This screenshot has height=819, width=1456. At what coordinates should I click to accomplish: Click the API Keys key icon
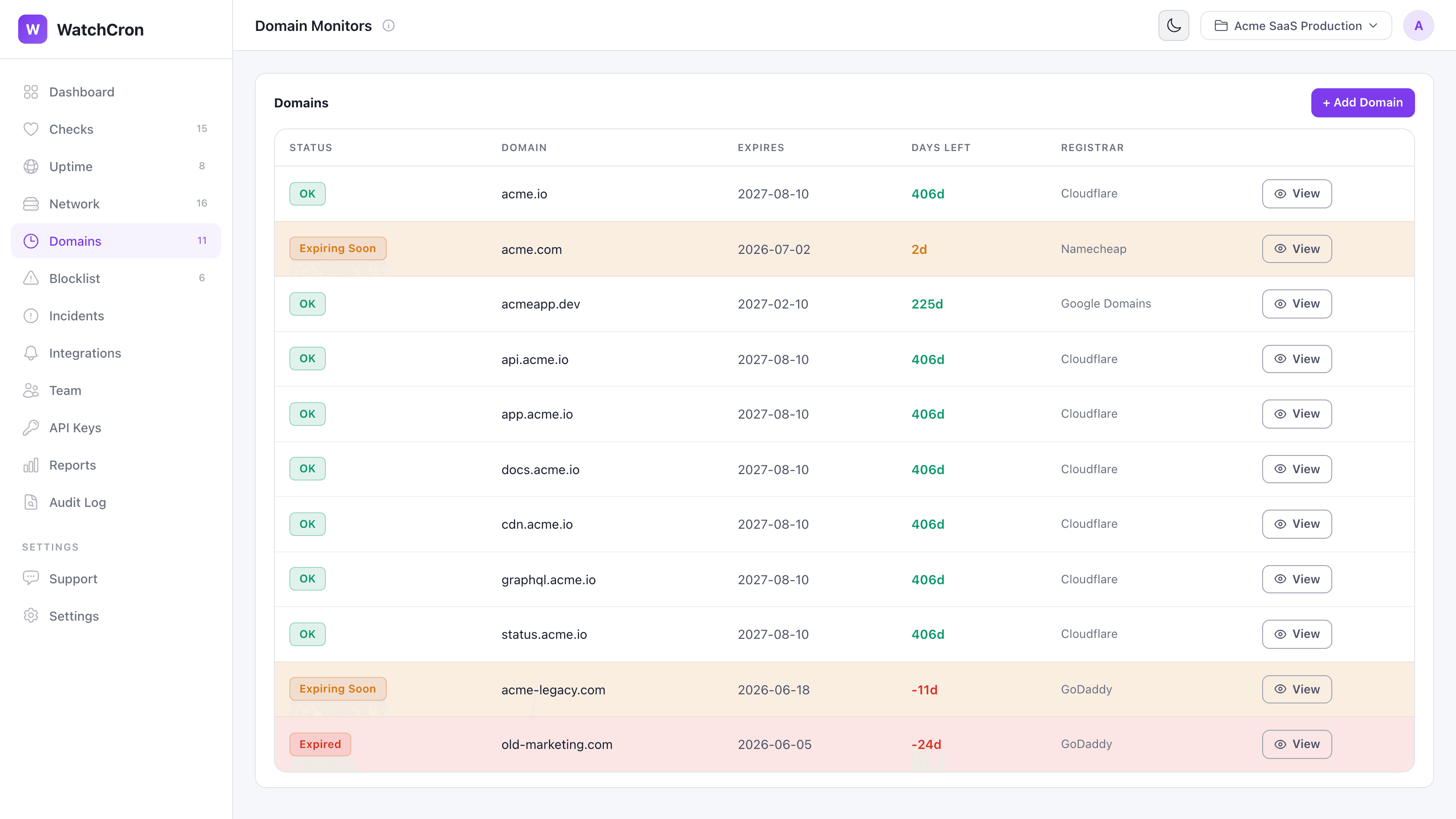(x=30, y=428)
